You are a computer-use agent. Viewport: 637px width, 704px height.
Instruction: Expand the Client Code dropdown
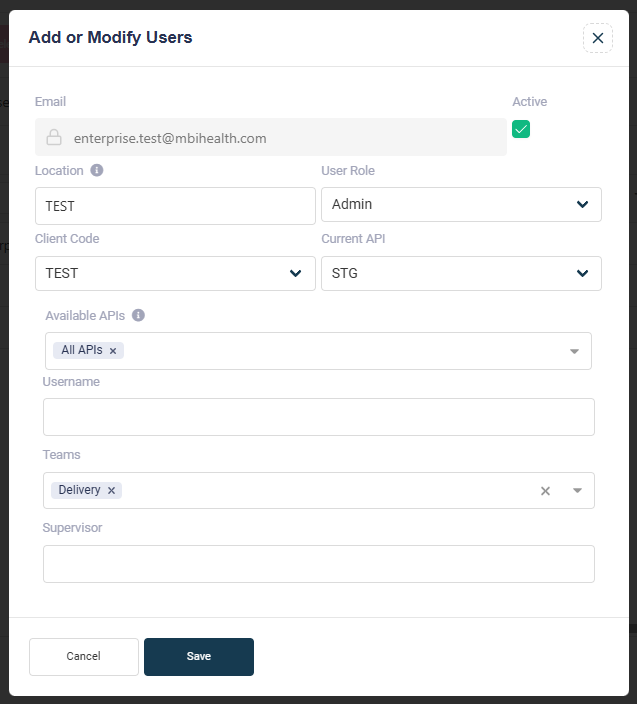(x=175, y=273)
